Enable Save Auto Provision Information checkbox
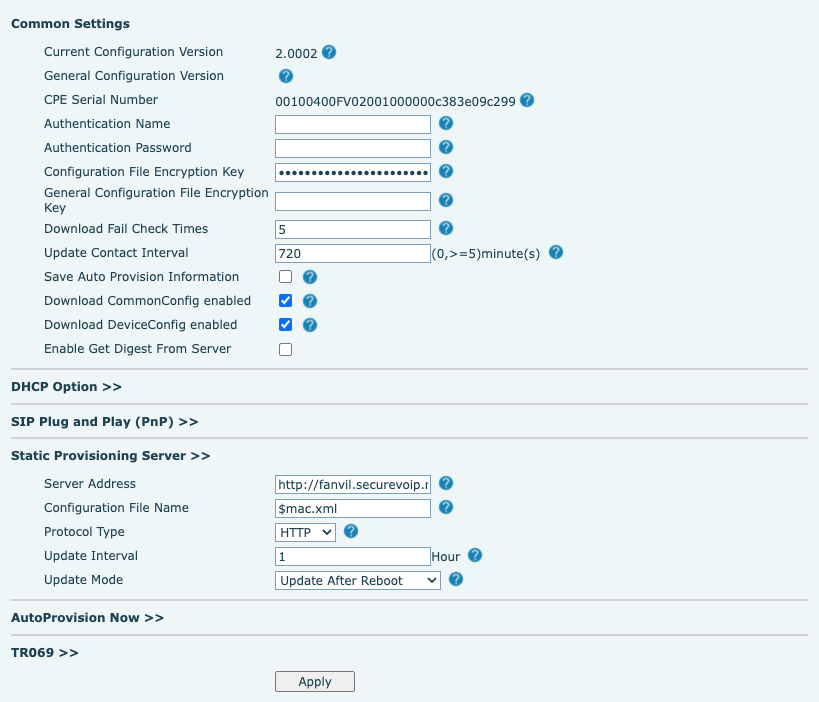Screen dimensions: 819x702 [285, 276]
